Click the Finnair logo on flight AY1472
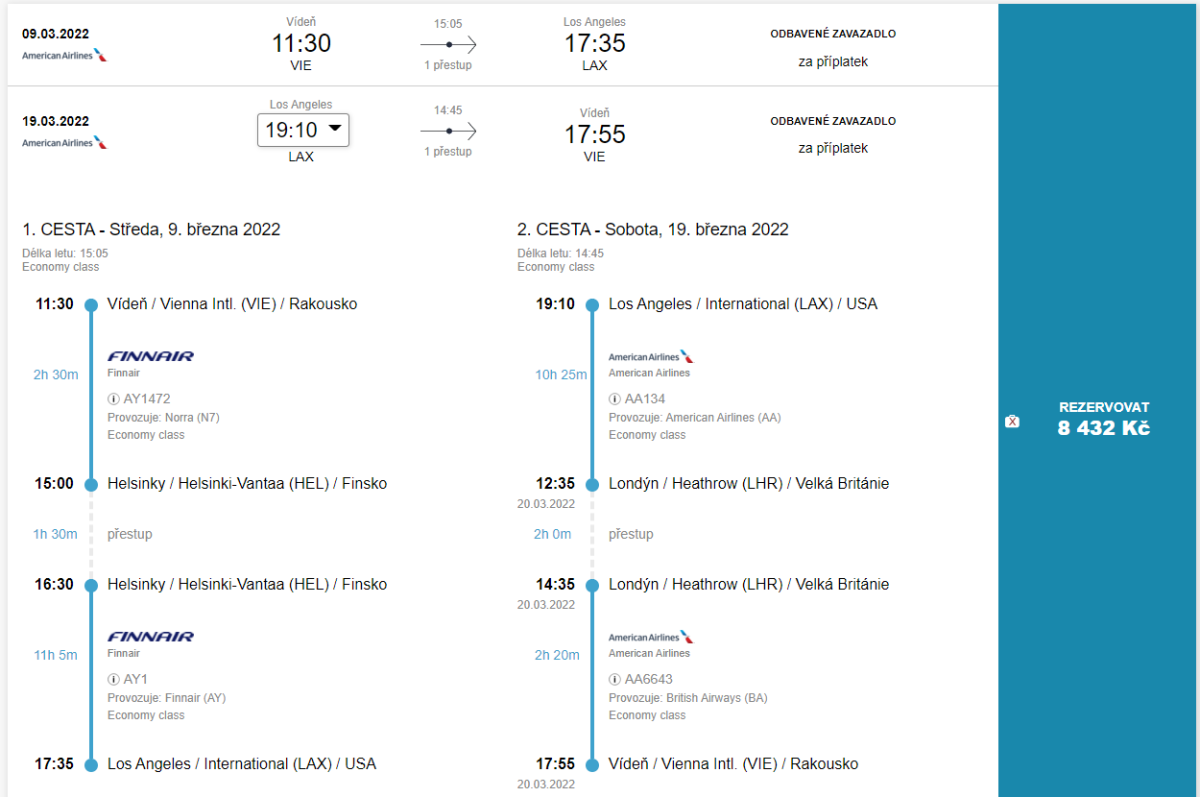This screenshot has height=797, width=1200. click(x=150, y=356)
